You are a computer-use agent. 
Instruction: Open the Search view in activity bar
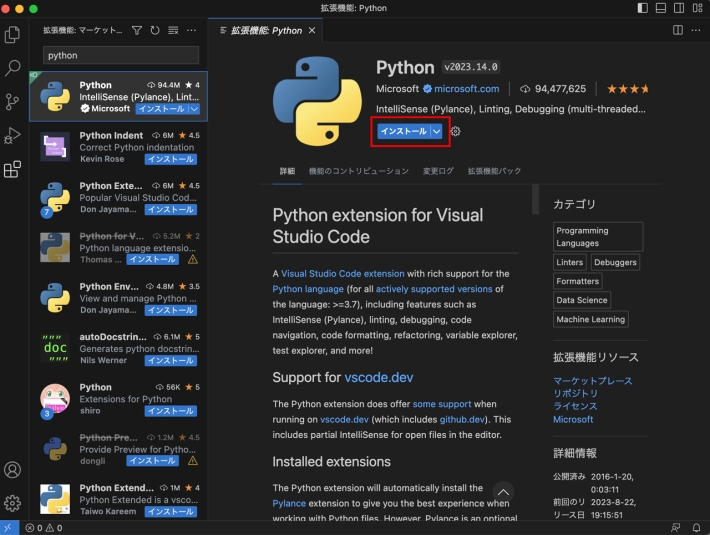pyautogui.click(x=13, y=68)
